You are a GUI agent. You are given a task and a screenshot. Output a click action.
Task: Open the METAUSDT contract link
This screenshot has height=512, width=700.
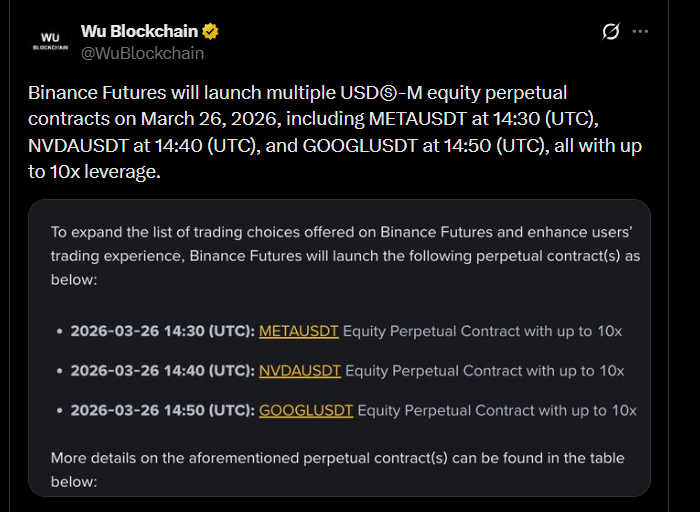(299, 330)
